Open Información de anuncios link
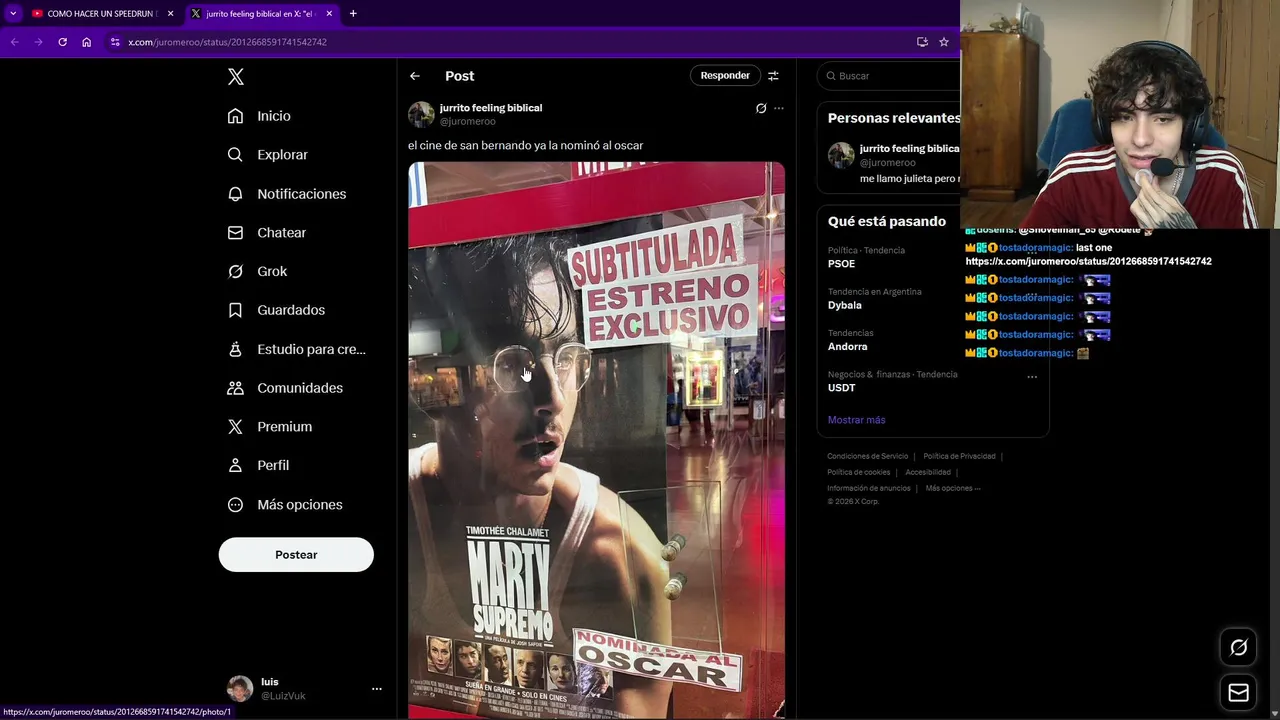1280x720 pixels. click(868, 488)
